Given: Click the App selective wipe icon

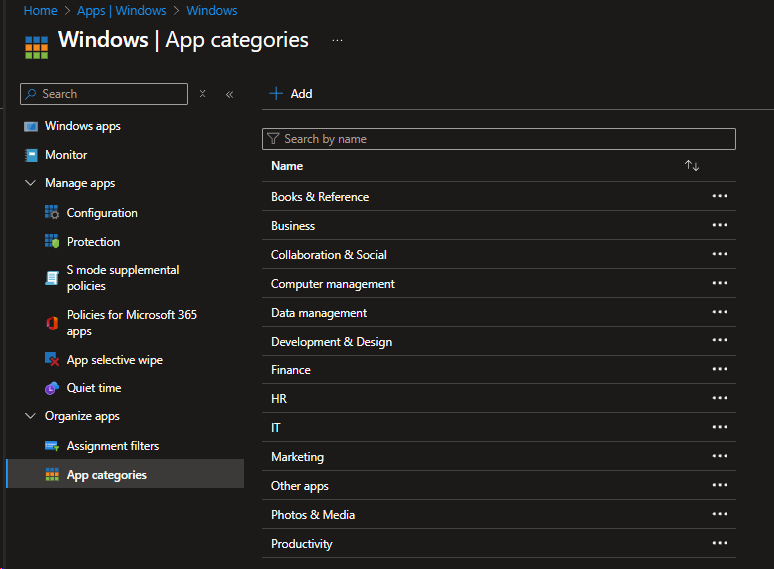Looking at the screenshot, I should (x=52, y=359).
